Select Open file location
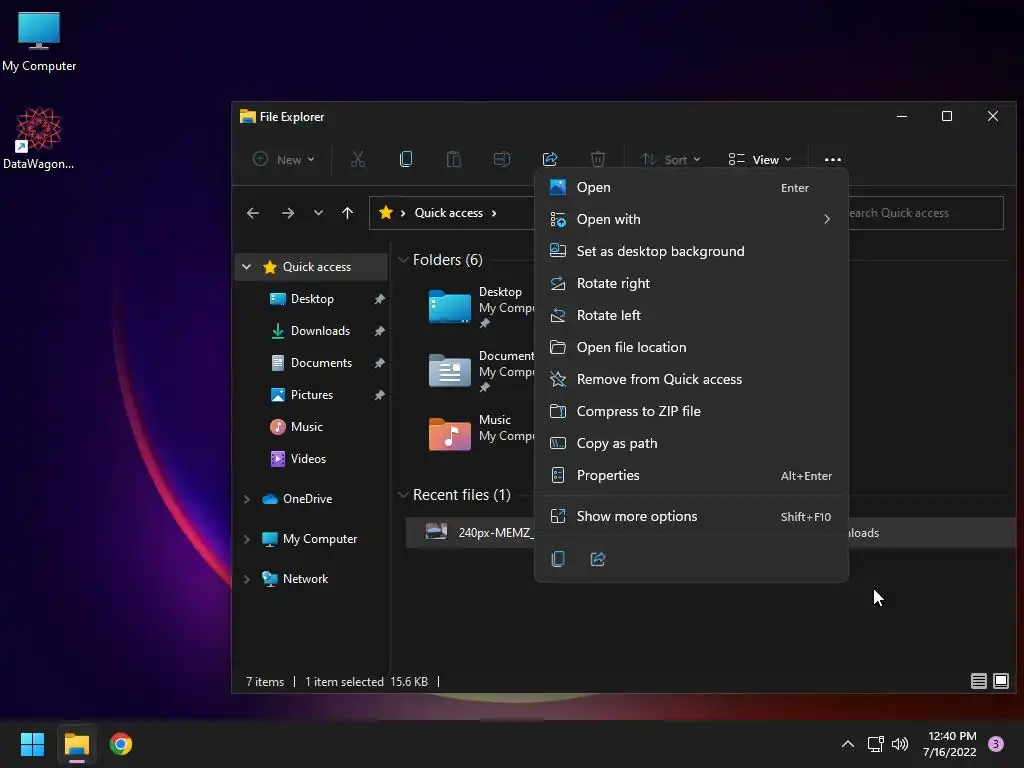1024x768 pixels. coord(691,347)
